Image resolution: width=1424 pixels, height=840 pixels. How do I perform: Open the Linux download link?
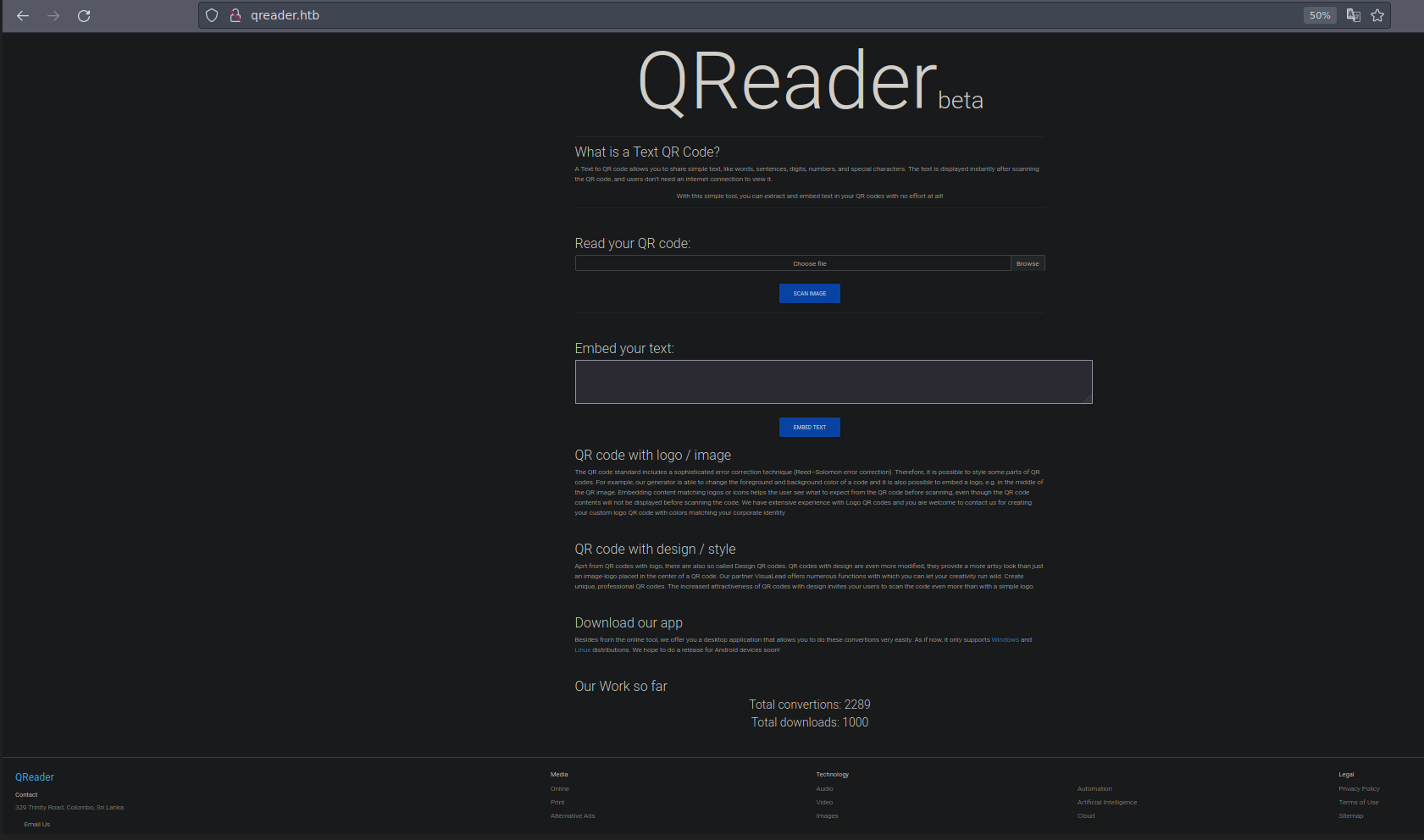(583, 649)
